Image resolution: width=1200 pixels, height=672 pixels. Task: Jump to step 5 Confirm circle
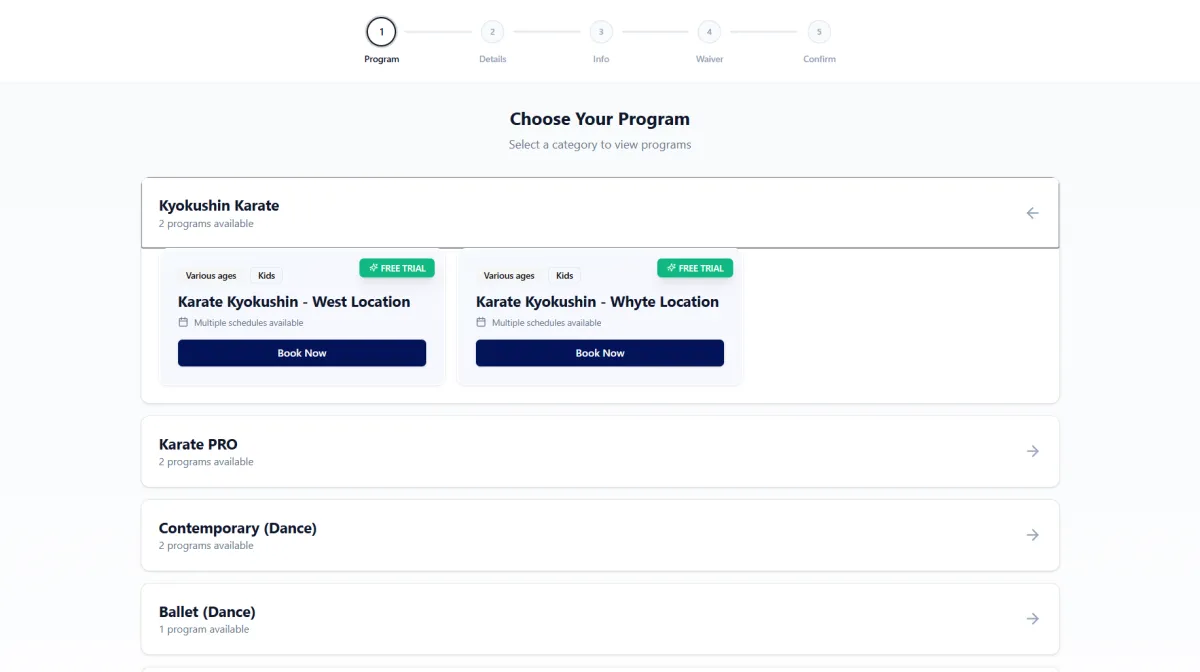[x=819, y=32]
